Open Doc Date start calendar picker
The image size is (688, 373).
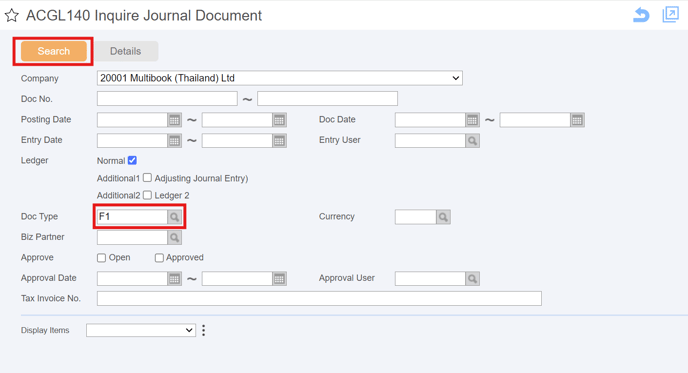click(473, 120)
